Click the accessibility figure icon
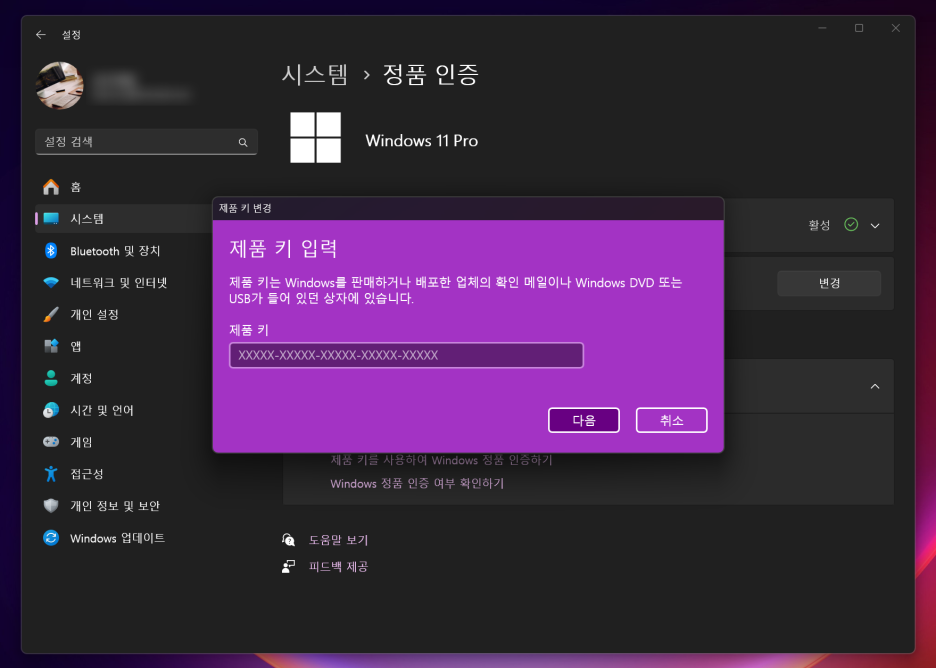This screenshot has width=936, height=668. 51,474
